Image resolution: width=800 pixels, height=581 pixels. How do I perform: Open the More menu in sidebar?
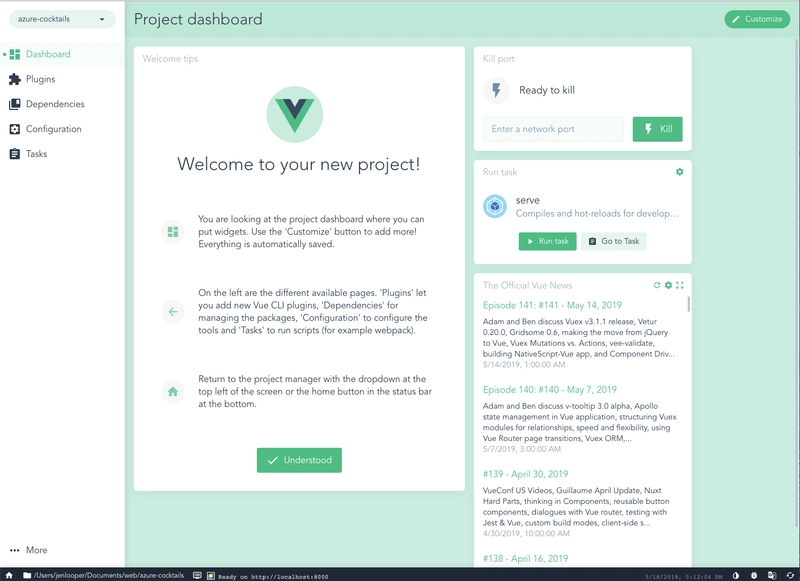point(62,550)
